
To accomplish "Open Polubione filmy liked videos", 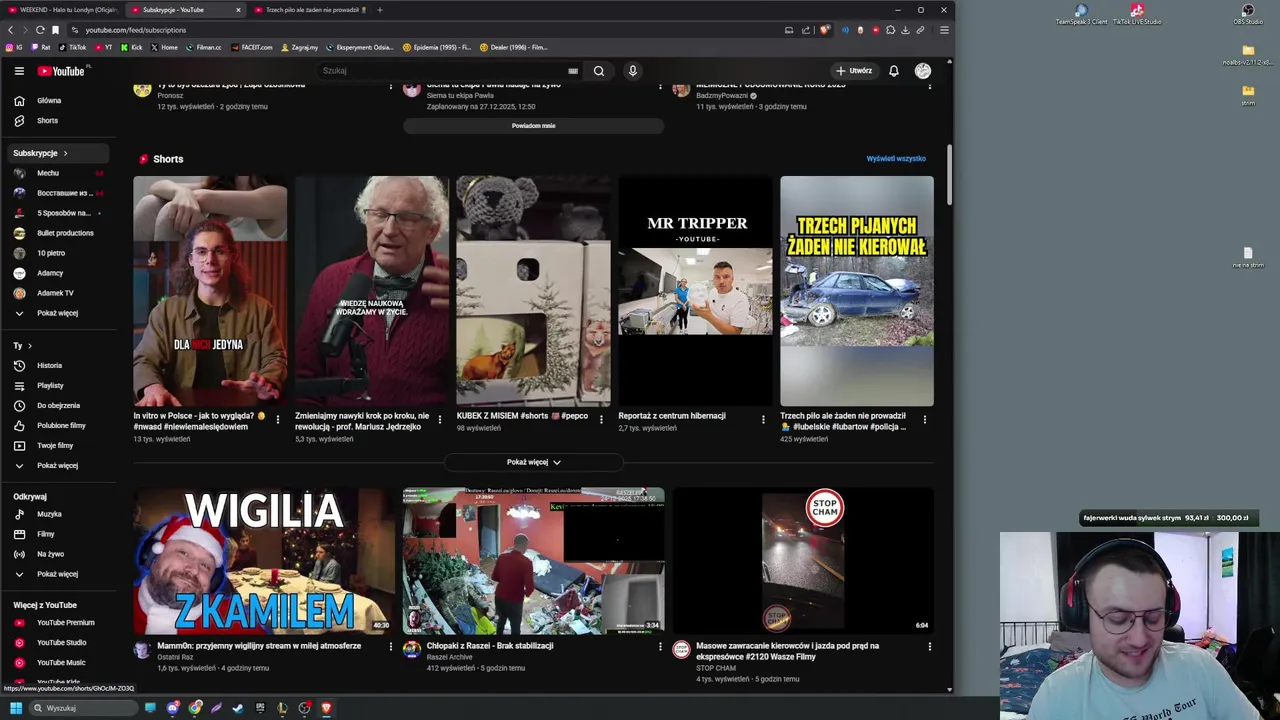I will (60, 426).
